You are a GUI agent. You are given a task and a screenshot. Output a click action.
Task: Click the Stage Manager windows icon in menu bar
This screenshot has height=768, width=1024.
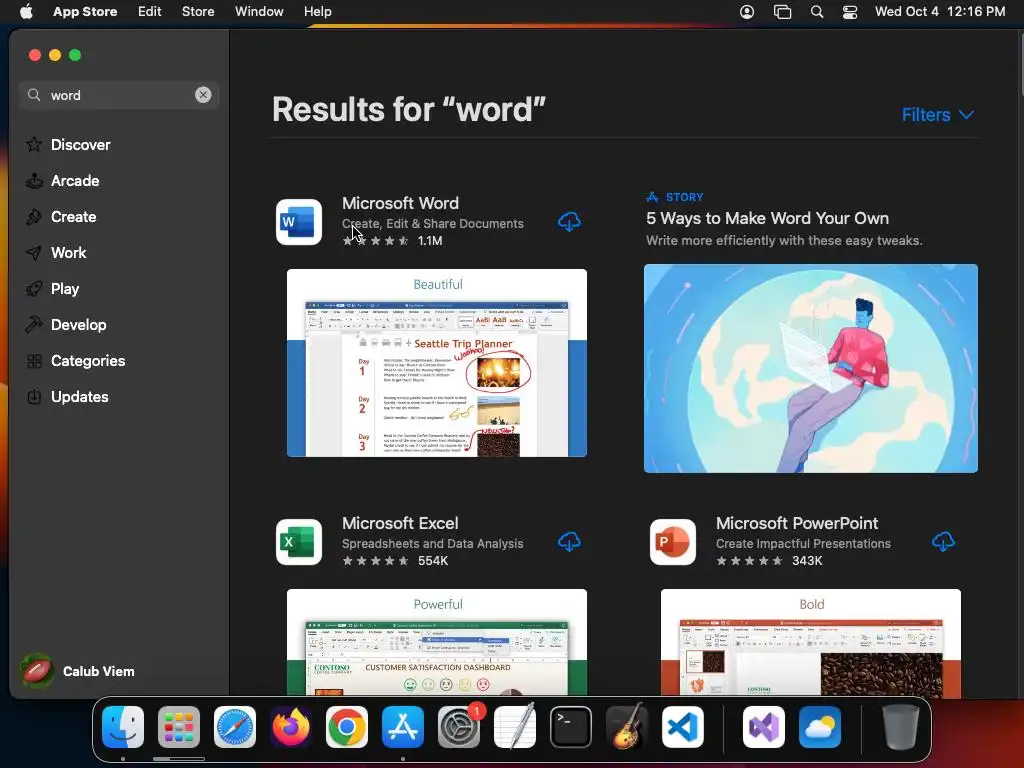(x=782, y=12)
